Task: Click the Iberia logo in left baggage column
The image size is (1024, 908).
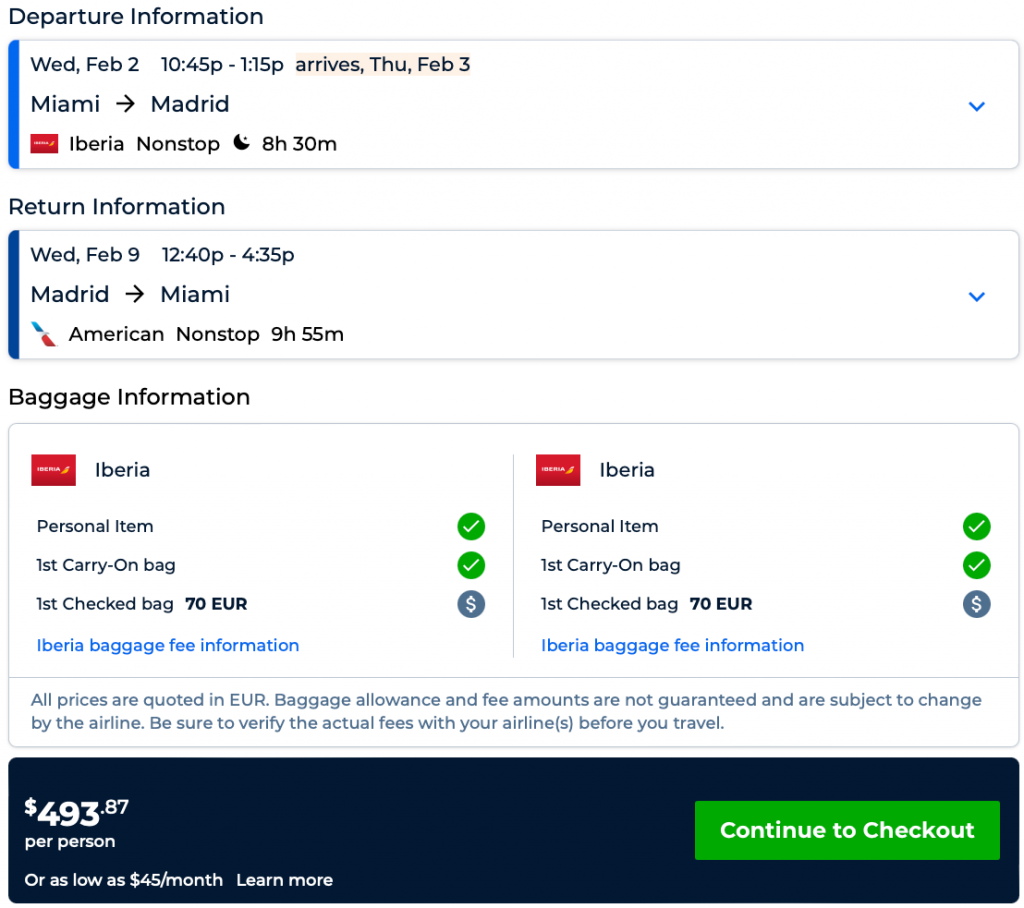Action: pos(53,470)
